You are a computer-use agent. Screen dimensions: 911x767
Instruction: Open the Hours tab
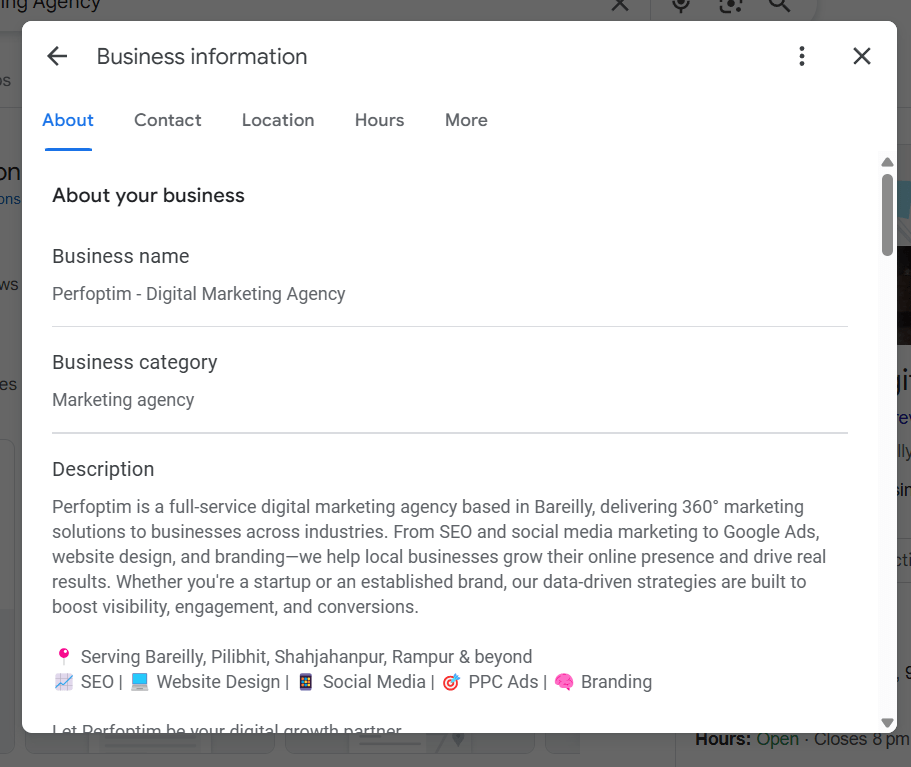point(379,120)
